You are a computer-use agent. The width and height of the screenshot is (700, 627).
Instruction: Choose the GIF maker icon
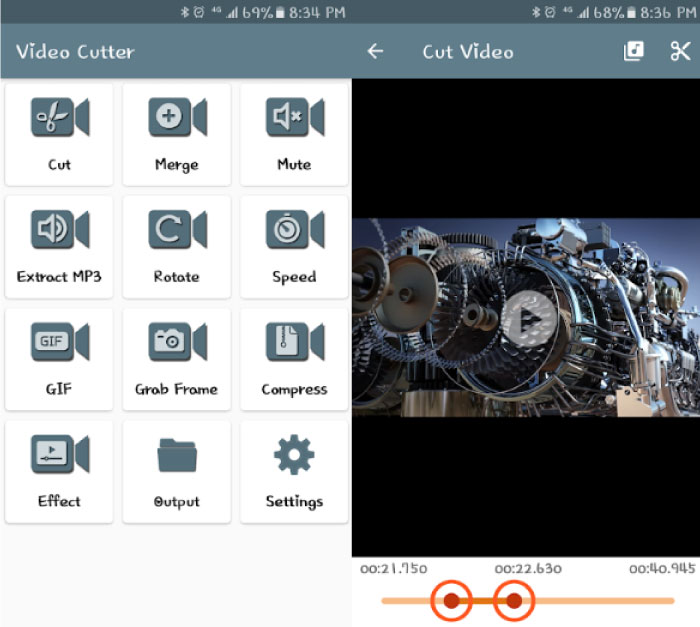click(60, 341)
